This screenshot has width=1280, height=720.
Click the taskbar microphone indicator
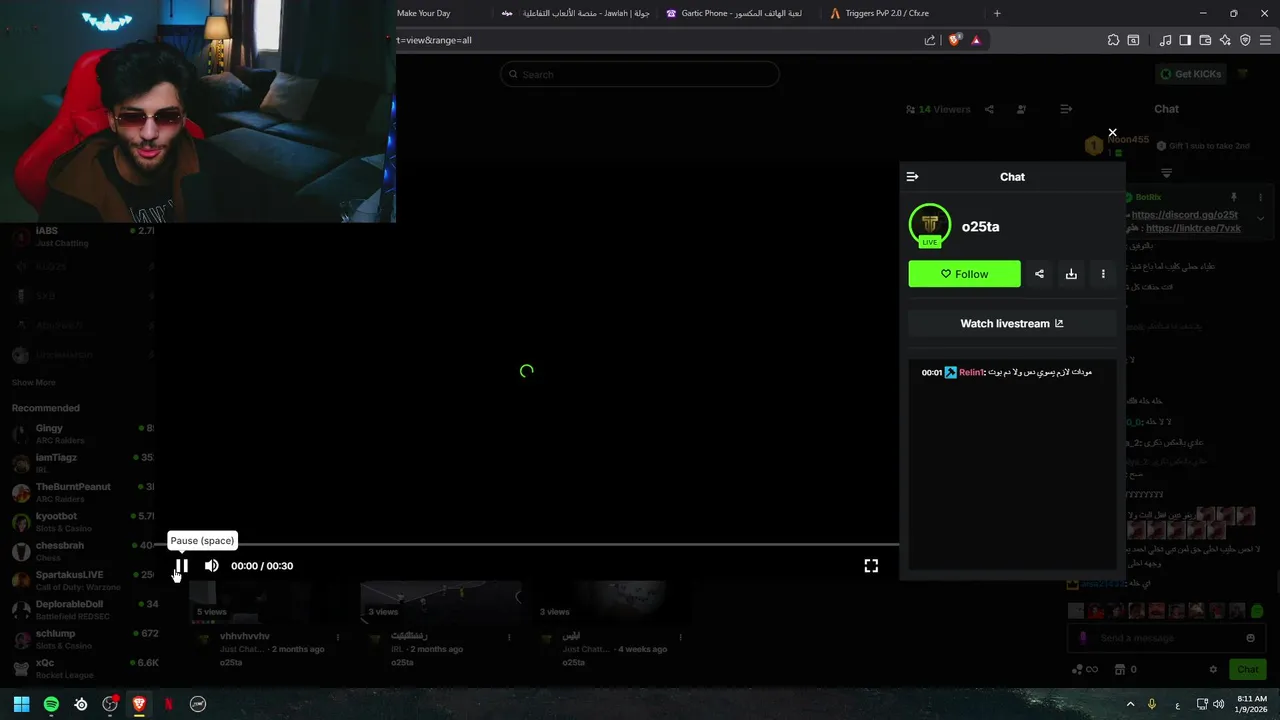click(x=1152, y=704)
